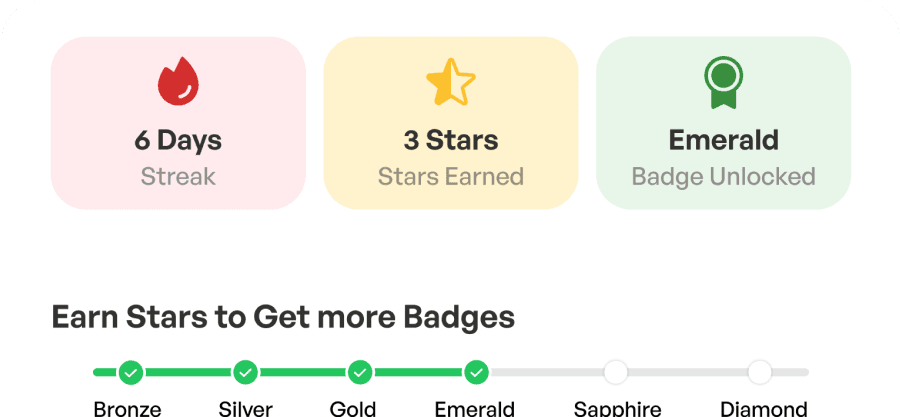Click the gray track between Sapphire and Diamond
The width and height of the screenshot is (900, 417).
click(688, 373)
